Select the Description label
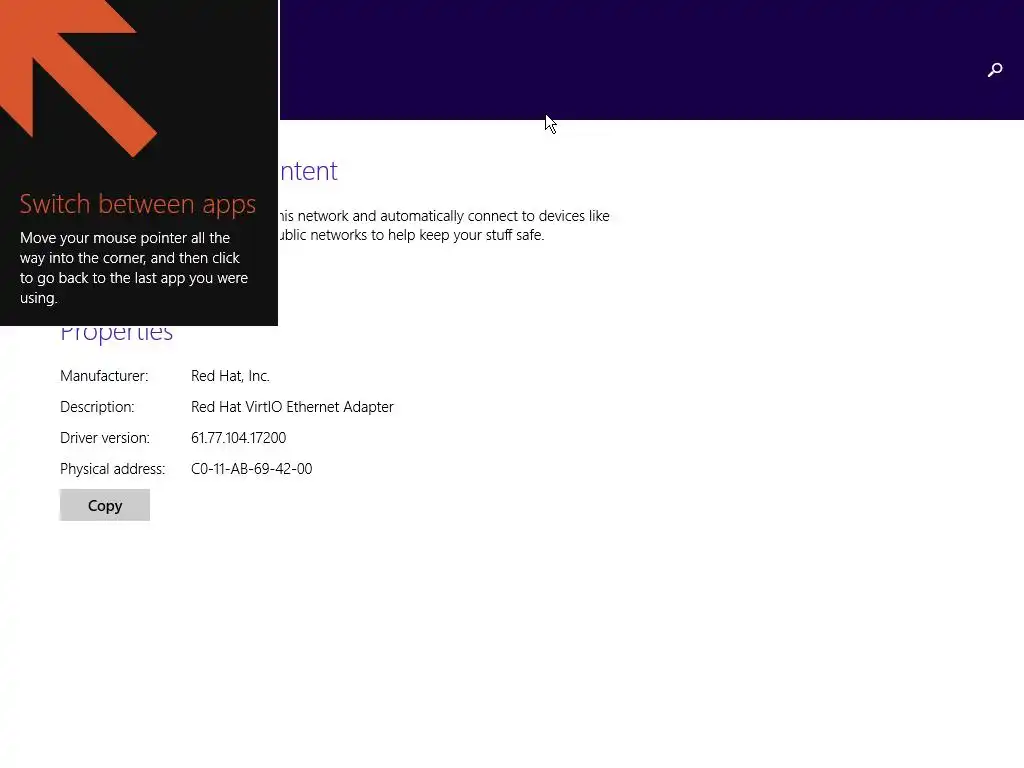The image size is (1024, 768). point(97,407)
